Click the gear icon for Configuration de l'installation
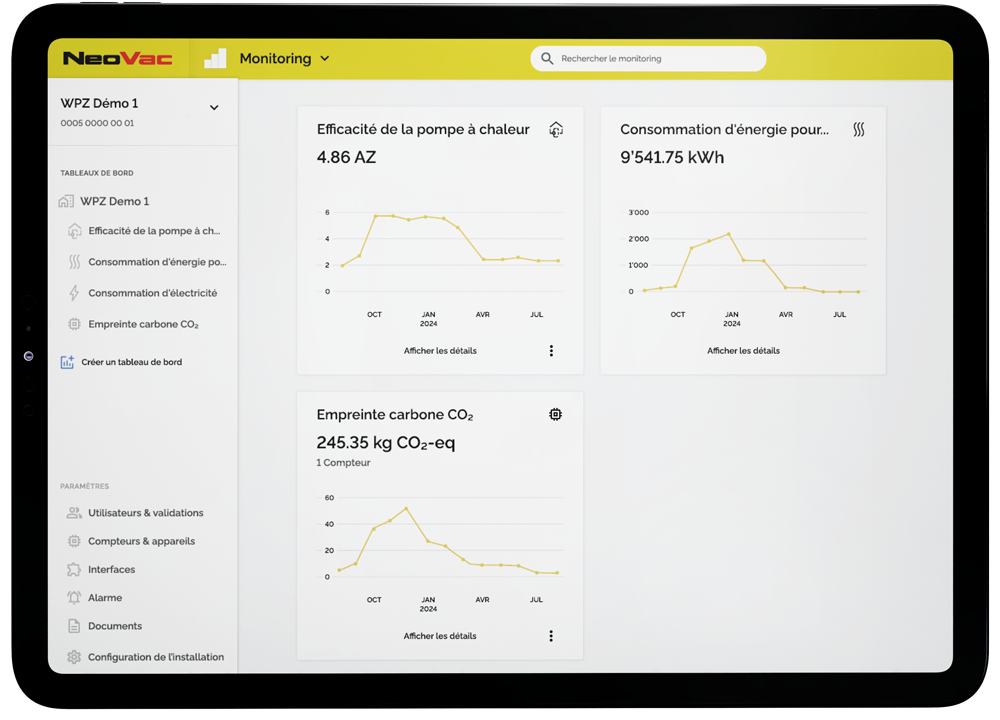The width and height of the screenshot is (1000, 720). 74,657
